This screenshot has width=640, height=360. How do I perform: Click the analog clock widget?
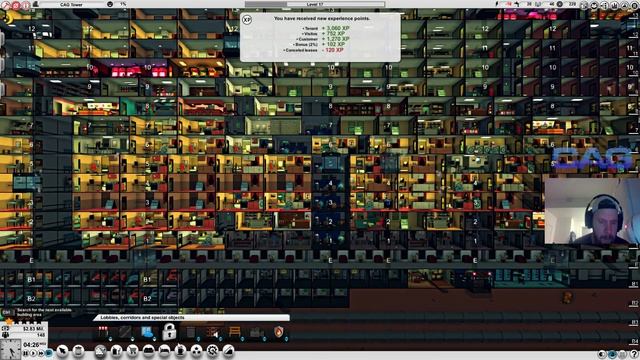point(10,349)
